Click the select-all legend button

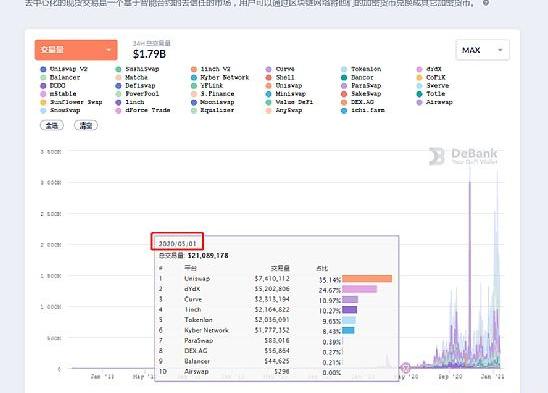[52, 125]
